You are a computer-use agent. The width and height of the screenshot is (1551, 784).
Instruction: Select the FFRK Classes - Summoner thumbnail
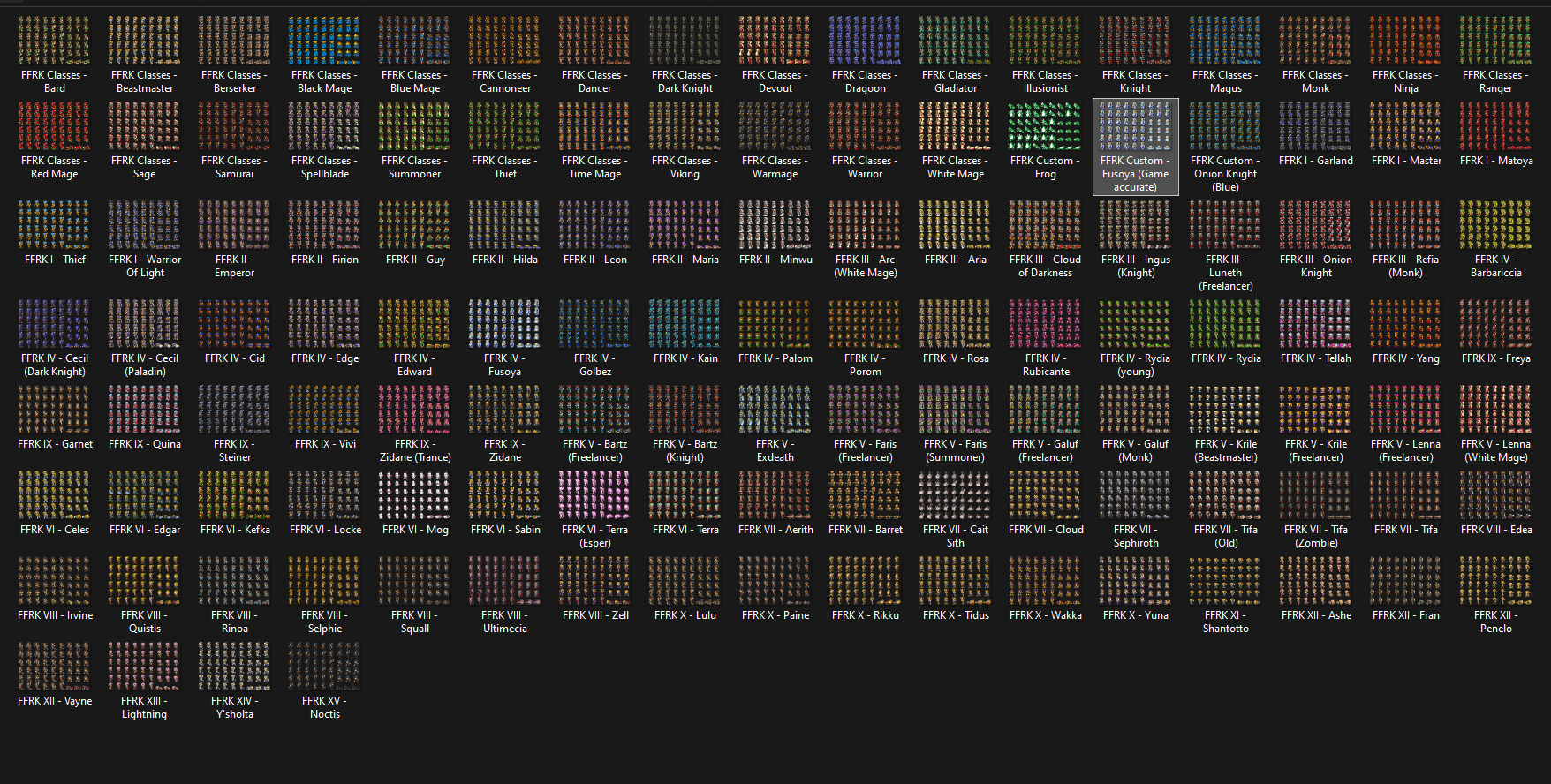[x=415, y=126]
